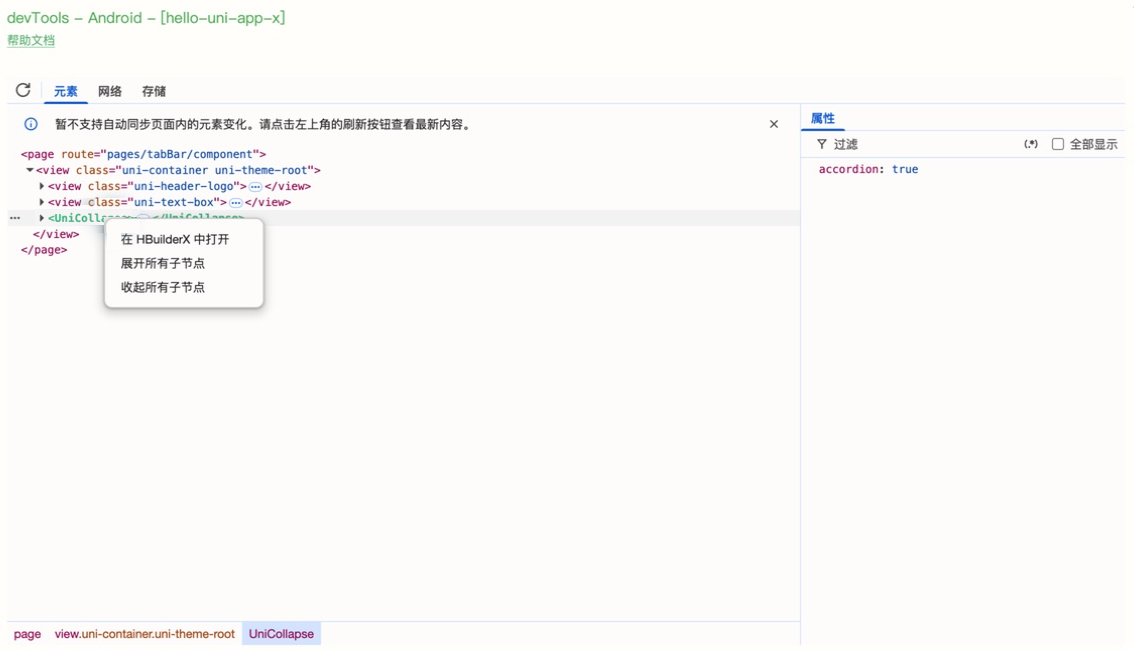This screenshot has width=1134, height=650.
Task: Open the 存储 tab
Action: coord(154,91)
